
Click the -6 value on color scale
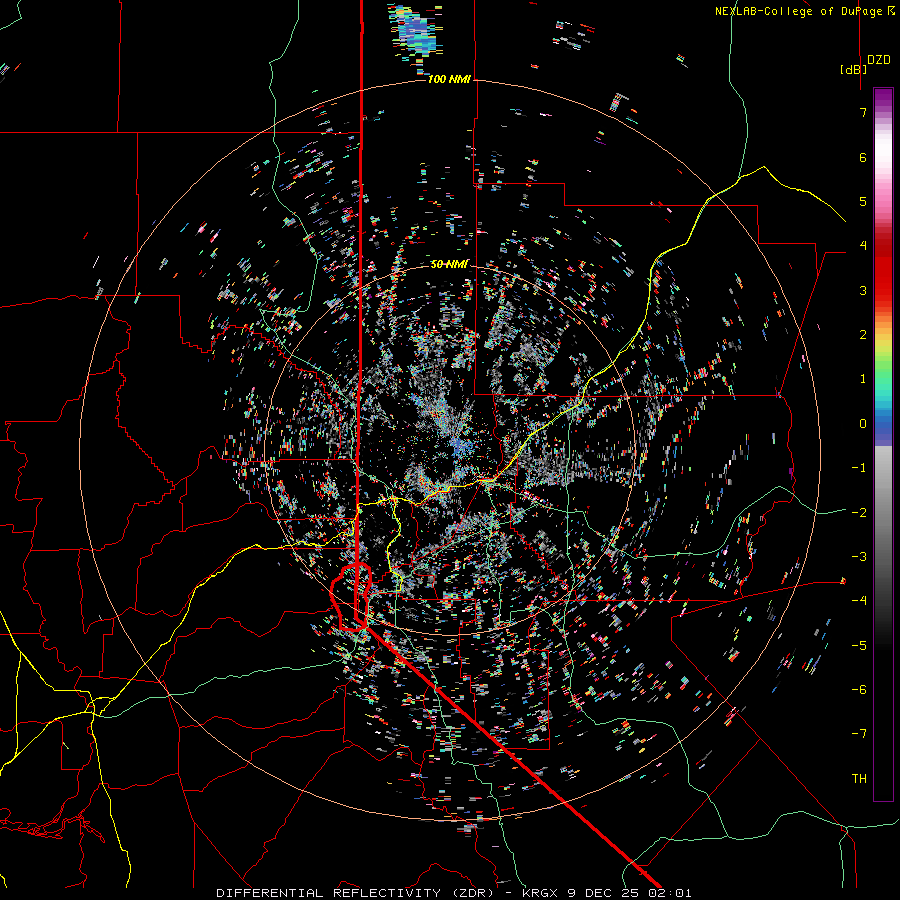tap(859, 690)
